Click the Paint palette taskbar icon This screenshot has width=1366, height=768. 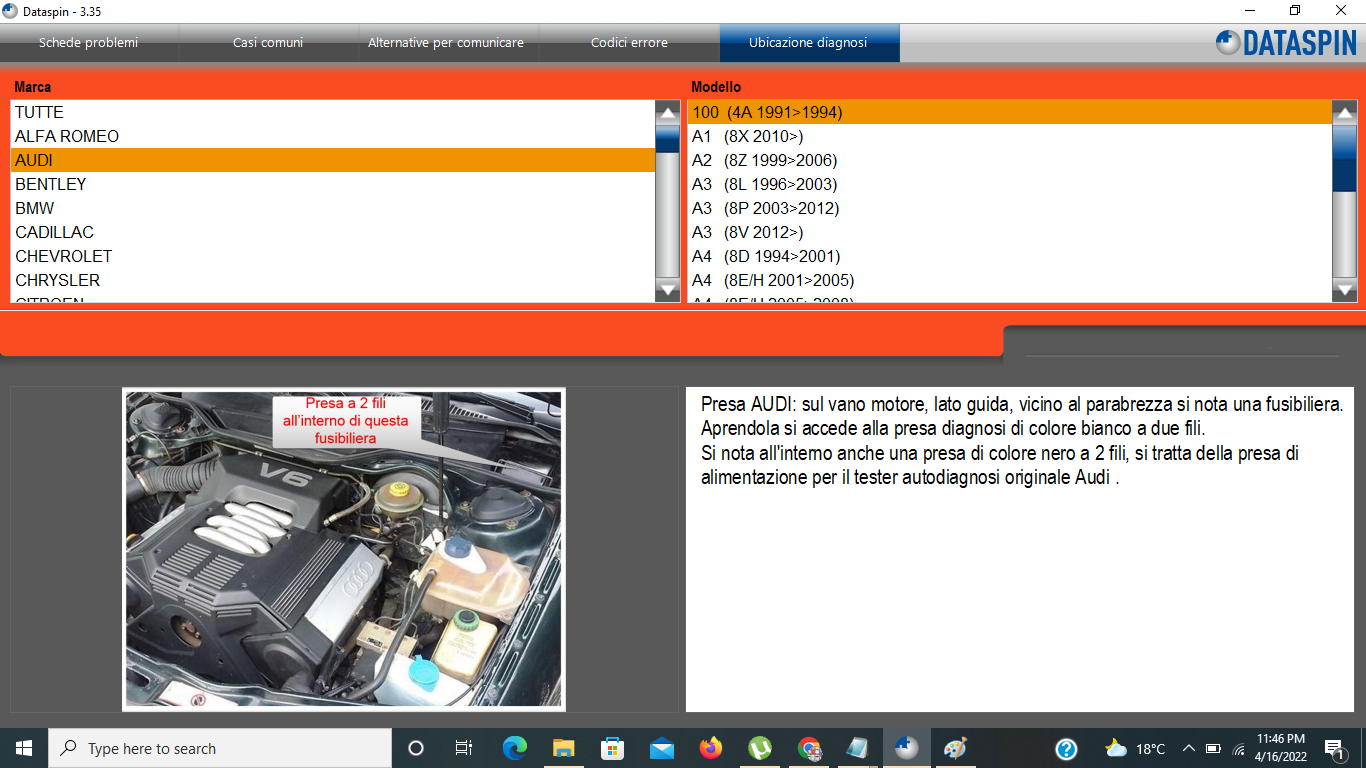click(x=956, y=748)
